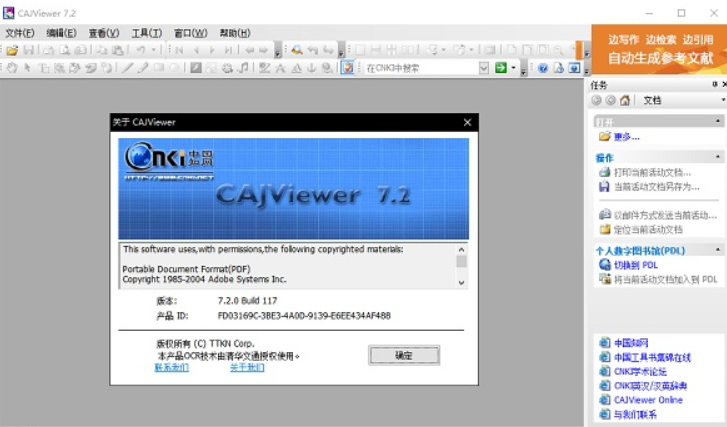Open the 中国工具书集锦在线 link
This screenshot has width=727, height=427.
point(652,357)
